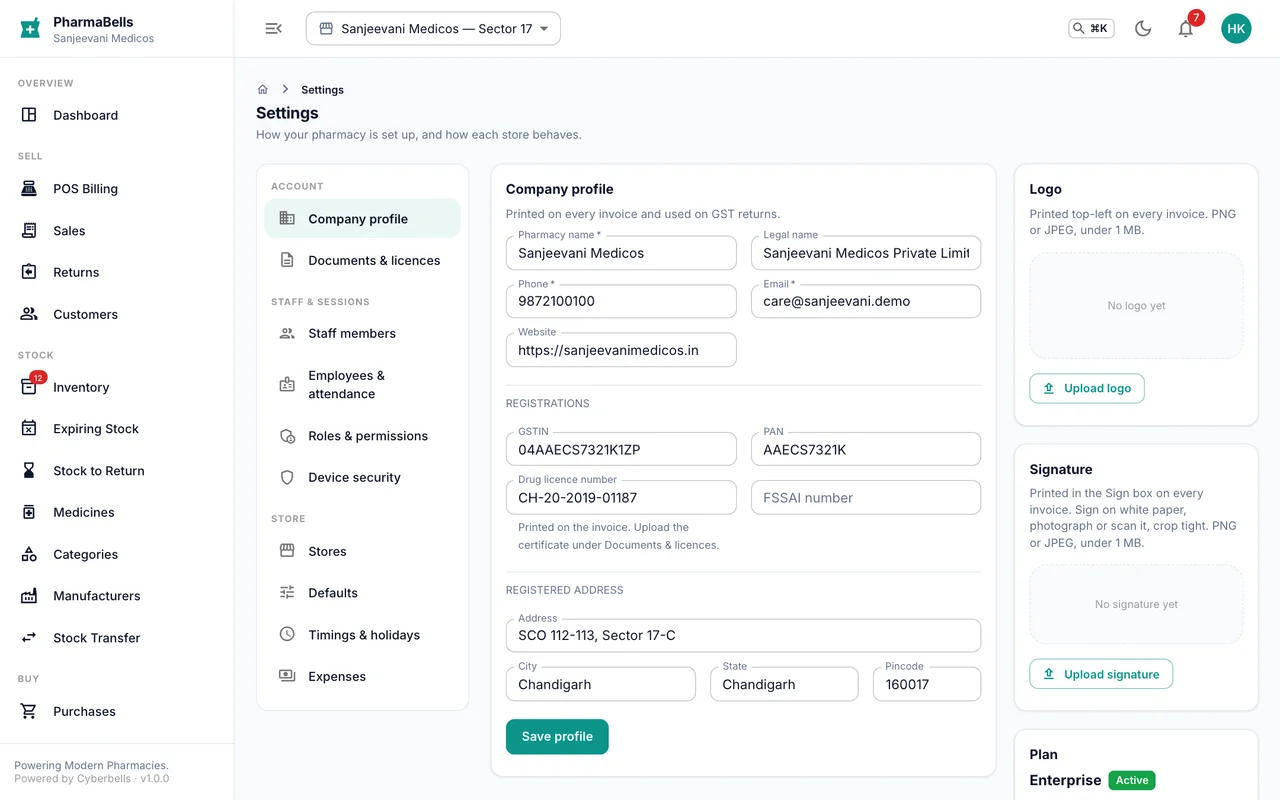Click the Medicines icon in sidebar
This screenshot has width=1280, height=800.
click(x=29, y=512)
